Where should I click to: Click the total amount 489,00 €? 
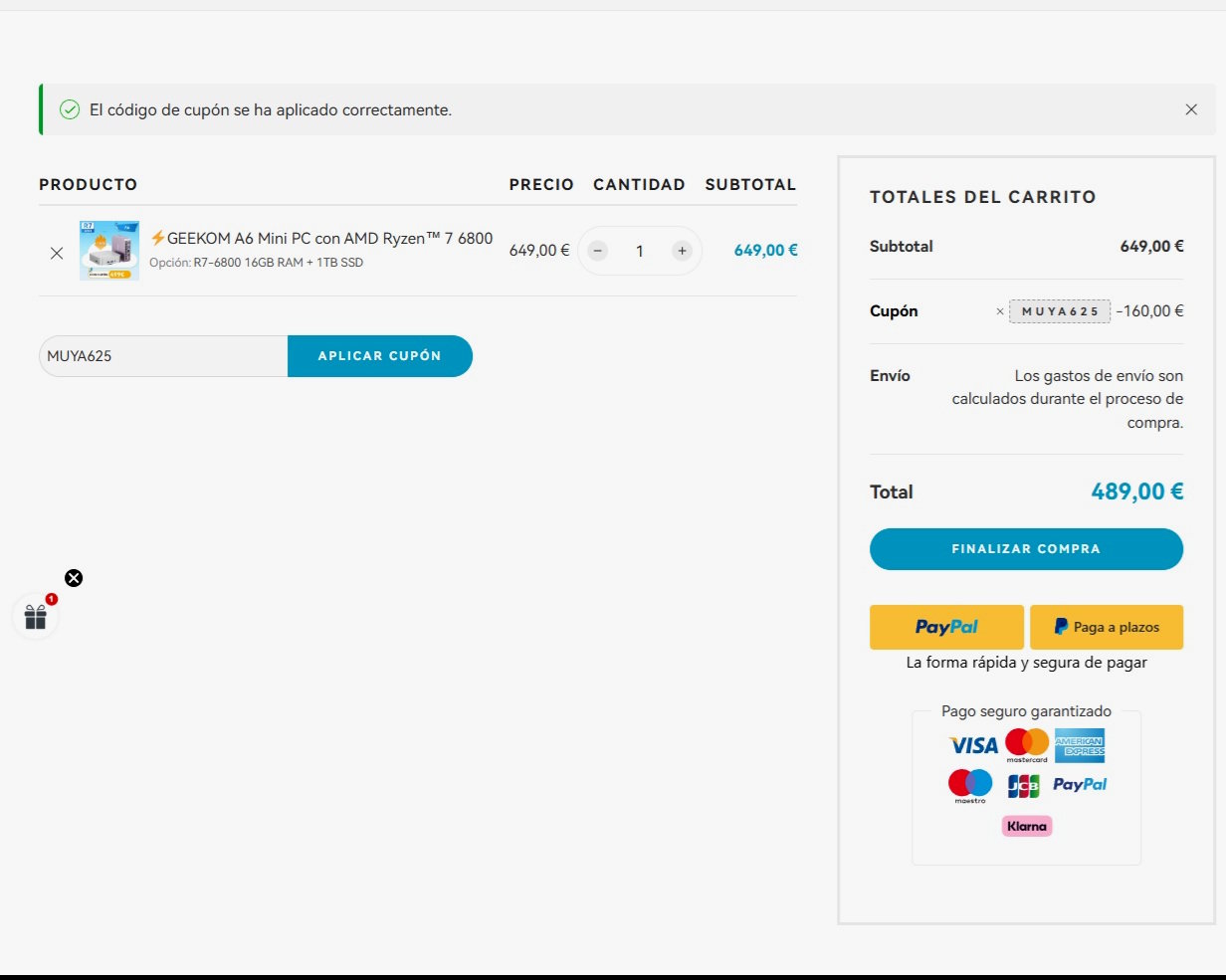click(1137, 491)
